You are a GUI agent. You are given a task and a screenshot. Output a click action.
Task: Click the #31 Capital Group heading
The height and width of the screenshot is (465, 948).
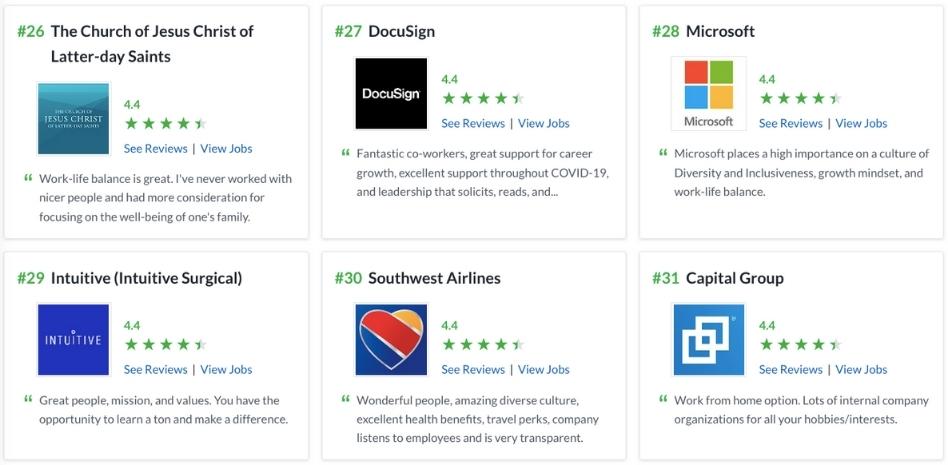(x=718, y=278)
